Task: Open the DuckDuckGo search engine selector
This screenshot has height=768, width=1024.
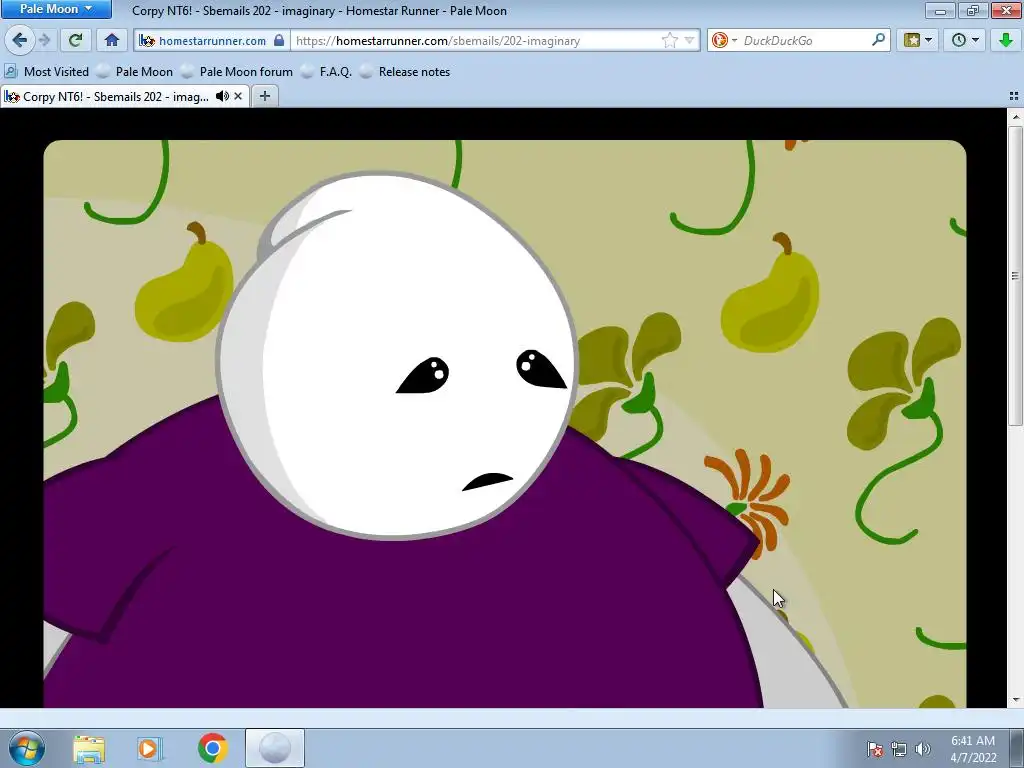Action: pos(724,40)
